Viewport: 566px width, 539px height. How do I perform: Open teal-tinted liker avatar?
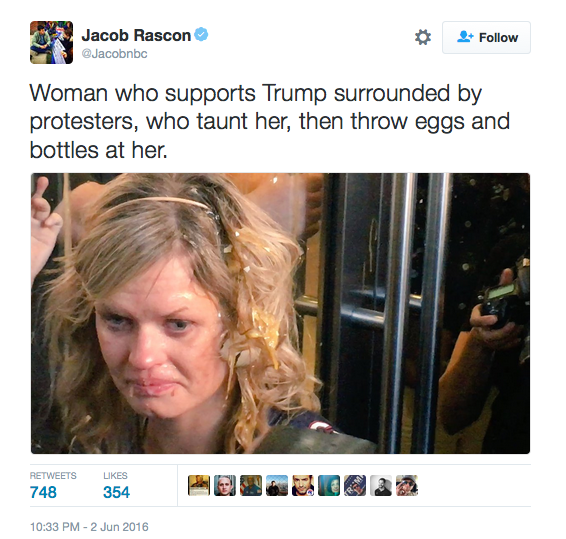tap(329, 485)
